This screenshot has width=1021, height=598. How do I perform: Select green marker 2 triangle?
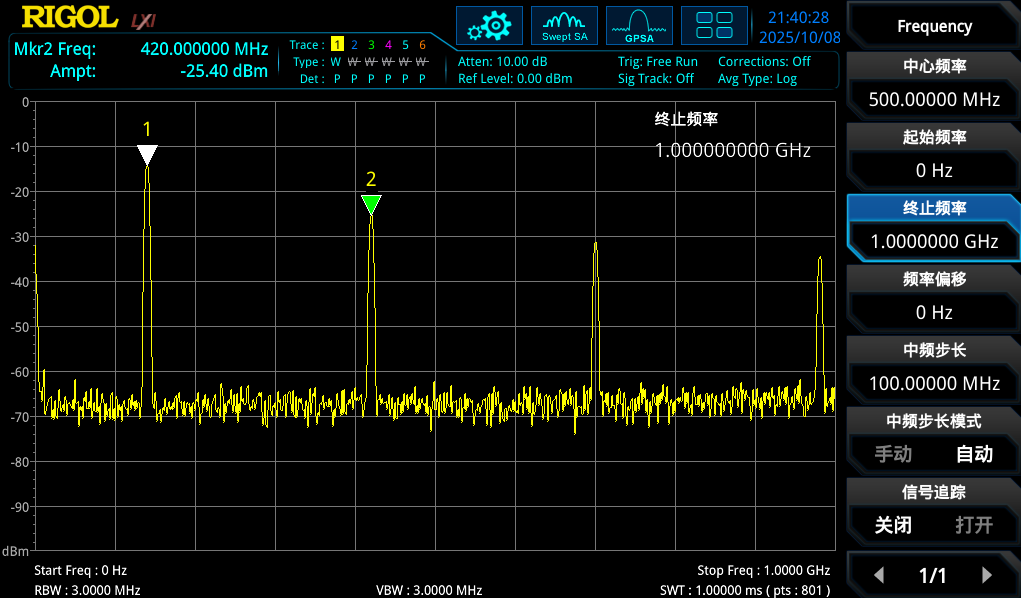[371, 205]
